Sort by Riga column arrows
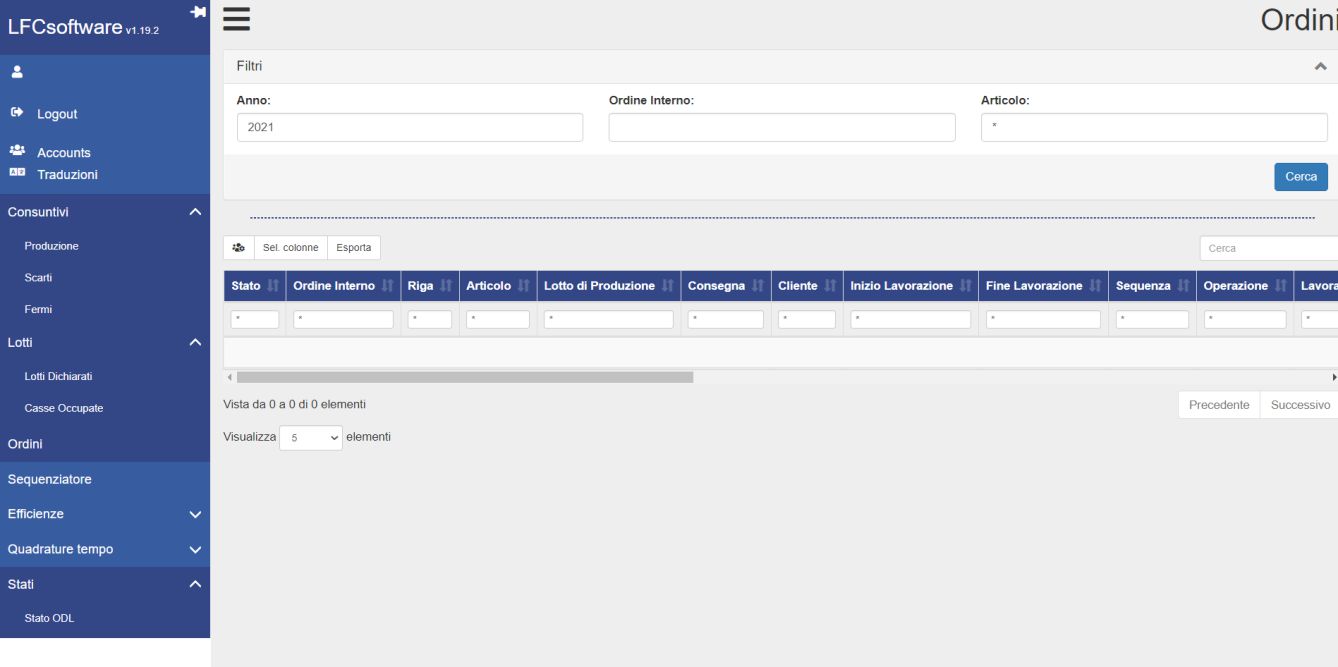The image size is (1338, 667). pyautogui.click(x=445, y=286)
